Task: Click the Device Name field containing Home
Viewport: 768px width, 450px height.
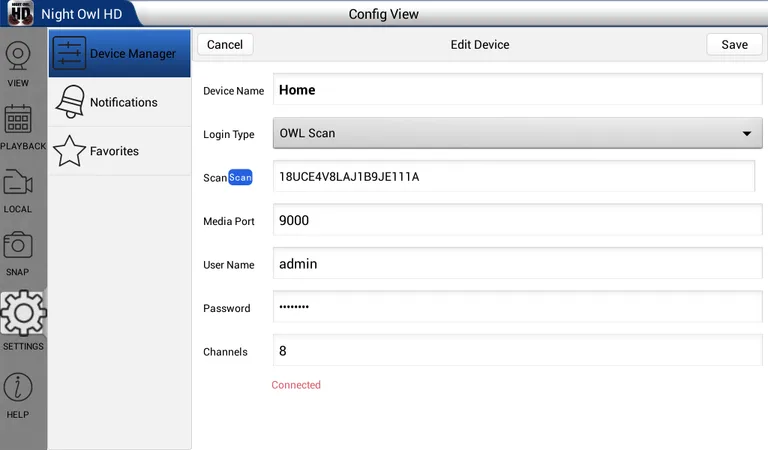Action: tap(516, 90)
